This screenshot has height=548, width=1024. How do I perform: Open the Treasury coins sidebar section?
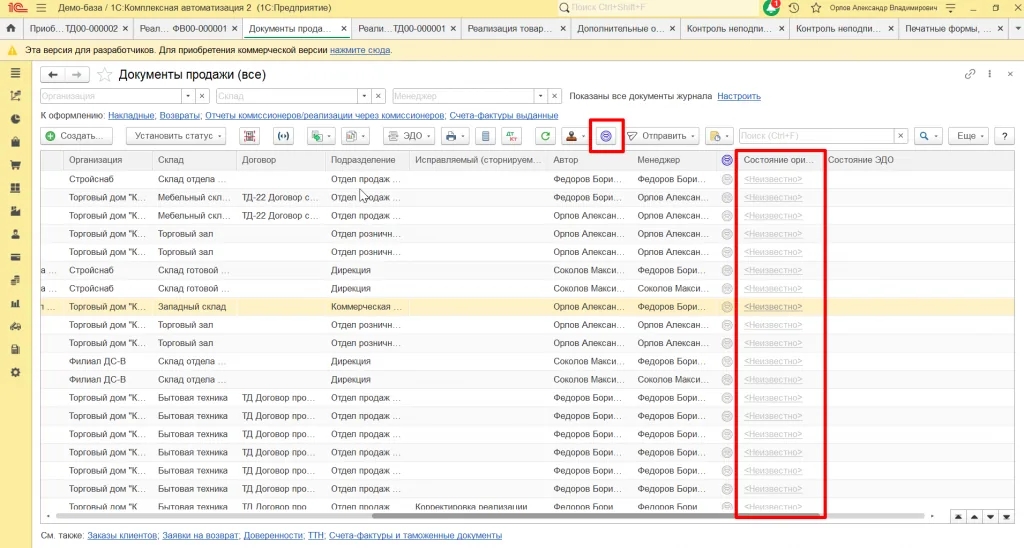[15, 280]
